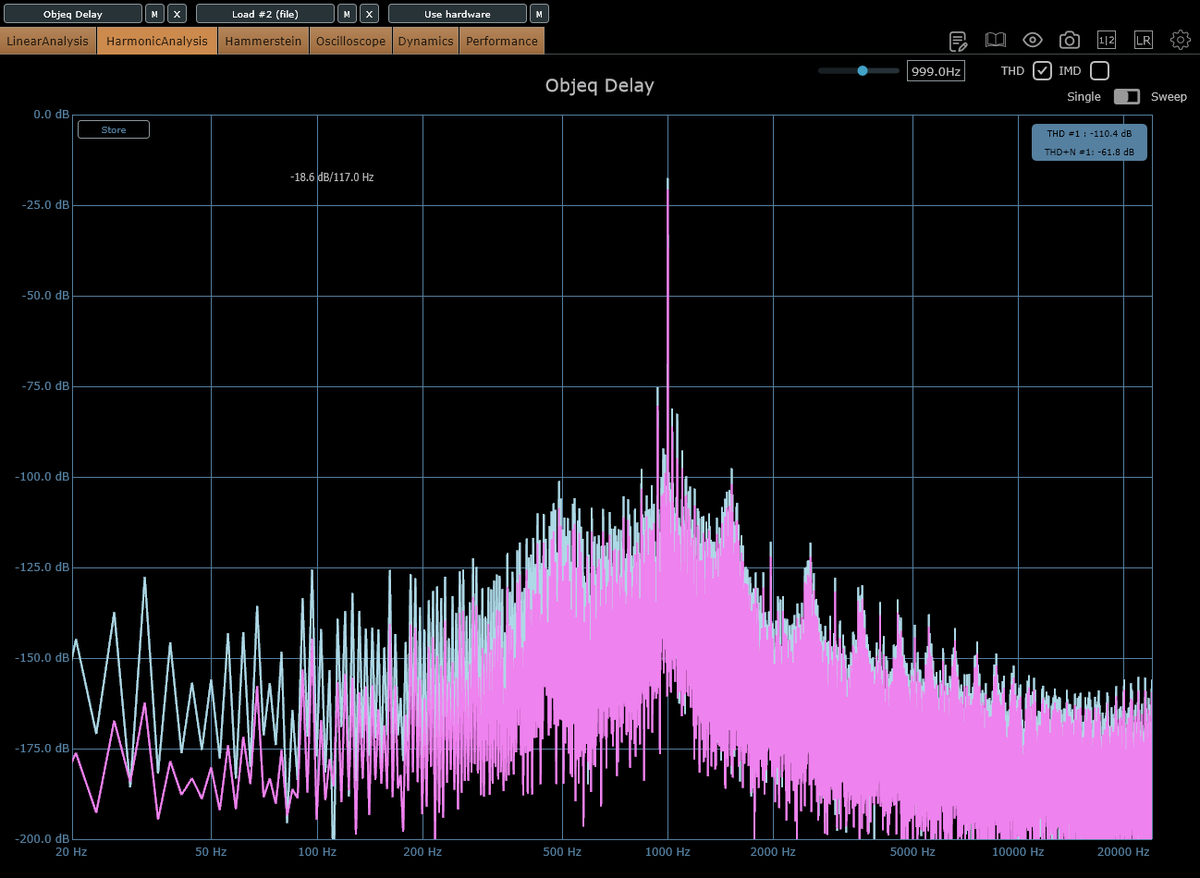Open the Hammerstein tab
Image resolution: width=1200 pixels, height=878 pixels.
tap(263, 41)
